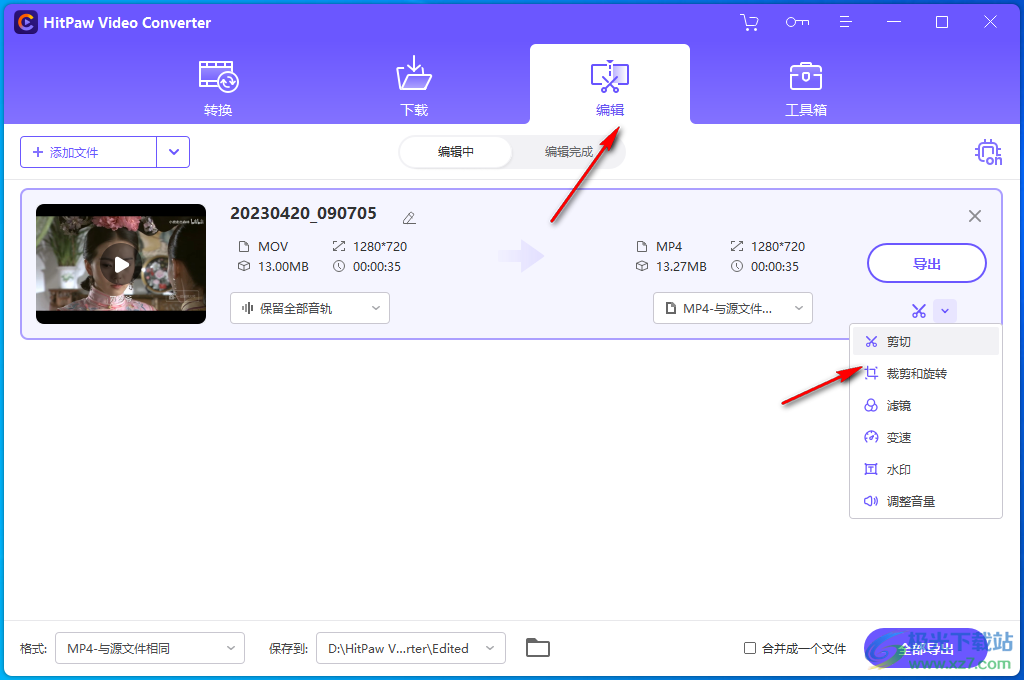Click the key login icon
This screenshot has width=1024, height=680.
tap(797, 21)
